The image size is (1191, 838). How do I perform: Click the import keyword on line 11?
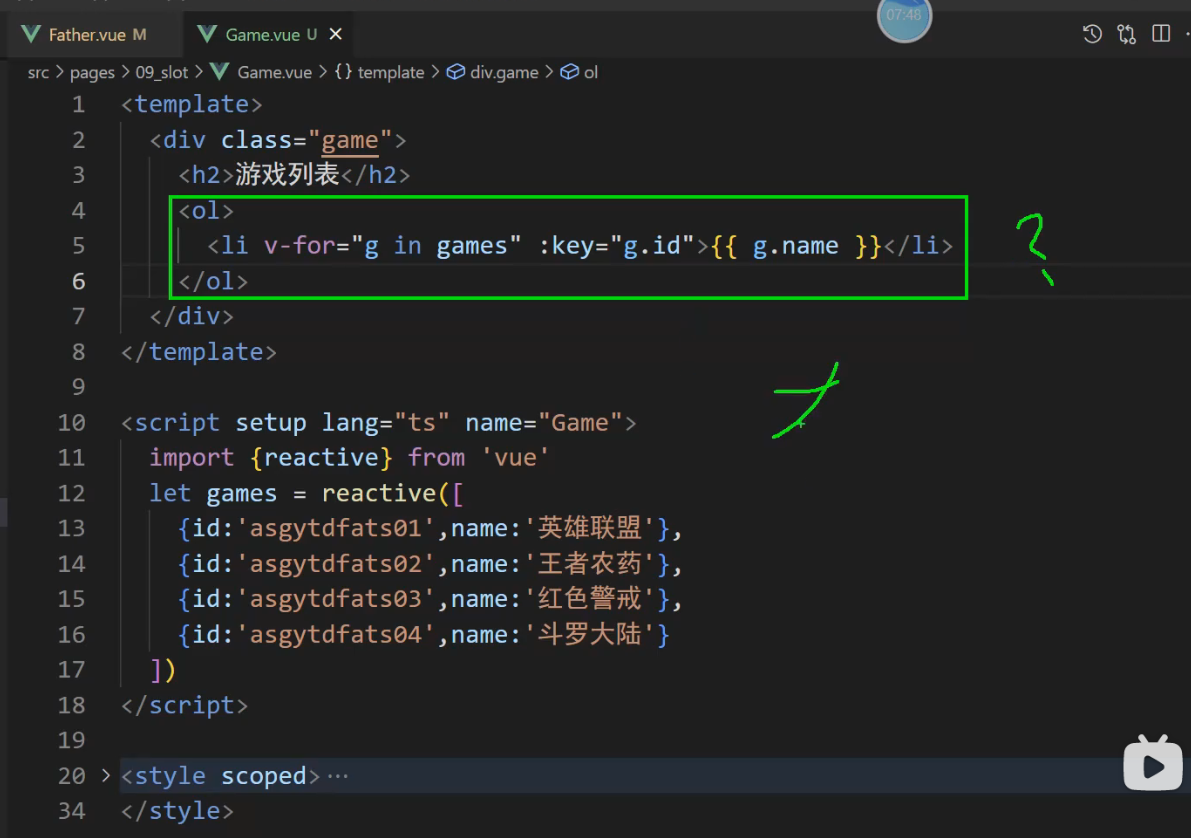[191, 457]
